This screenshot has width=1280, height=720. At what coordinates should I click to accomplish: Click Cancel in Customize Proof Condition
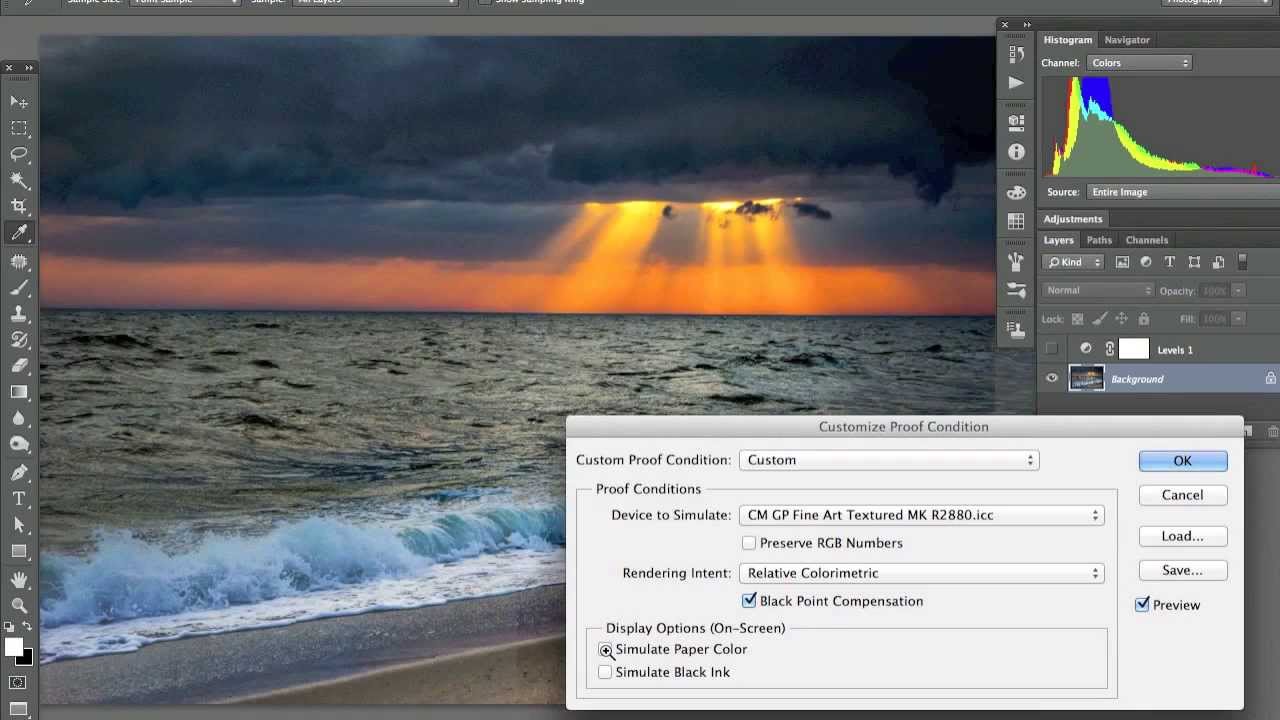pos(1183,495)
